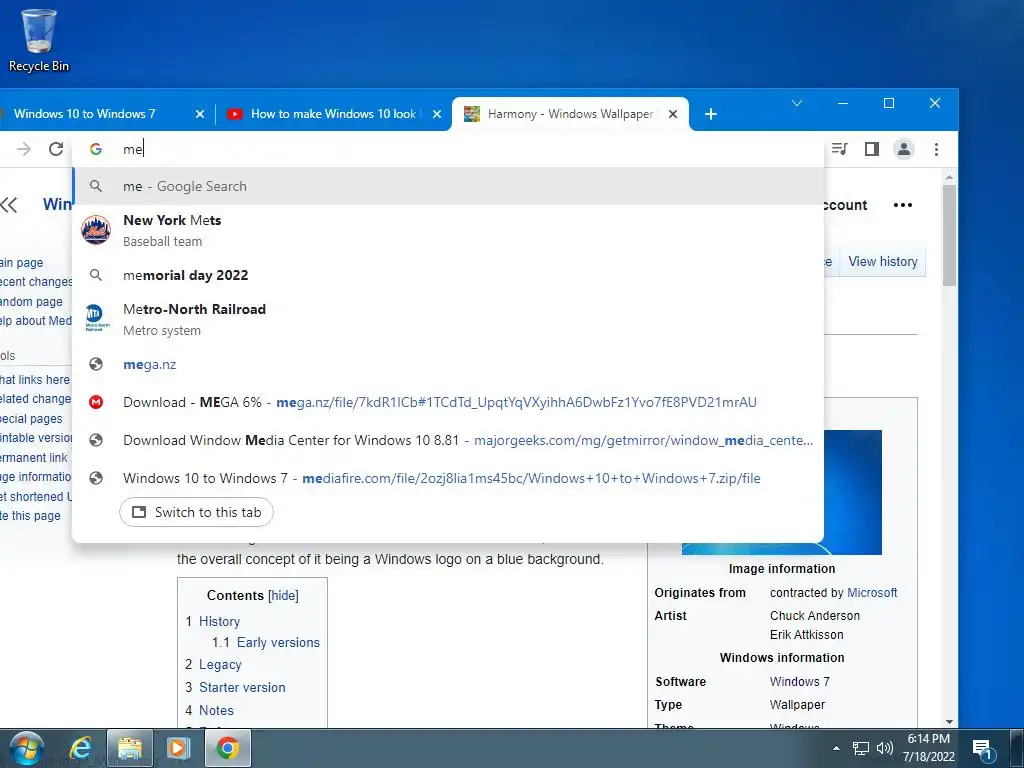1024x768 pixels.
Task: Click the Chrome reload page icon
Action: [x=56, y=149]
